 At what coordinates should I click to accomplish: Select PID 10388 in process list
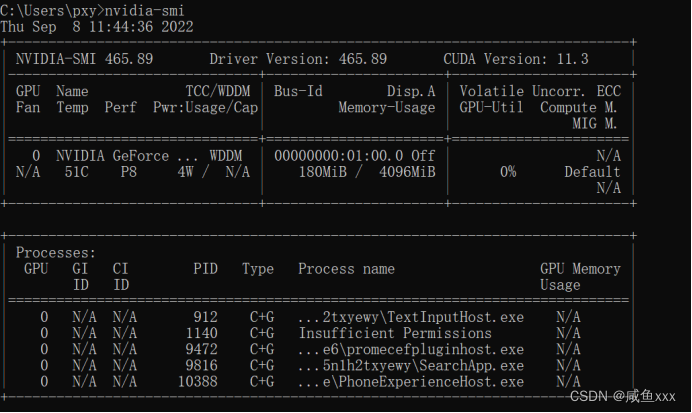pos(197,381)
